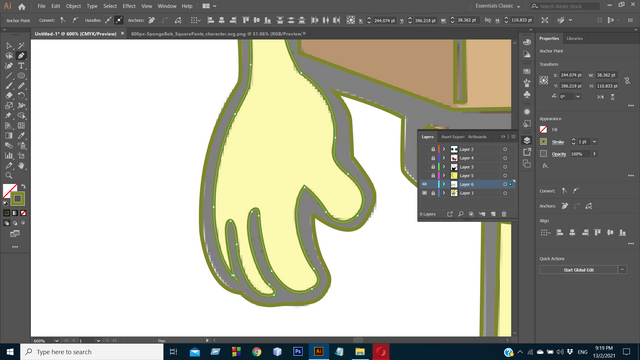Select the Artboard tool
The height and width of the screenshot is (360, 640).
(21, 156)
